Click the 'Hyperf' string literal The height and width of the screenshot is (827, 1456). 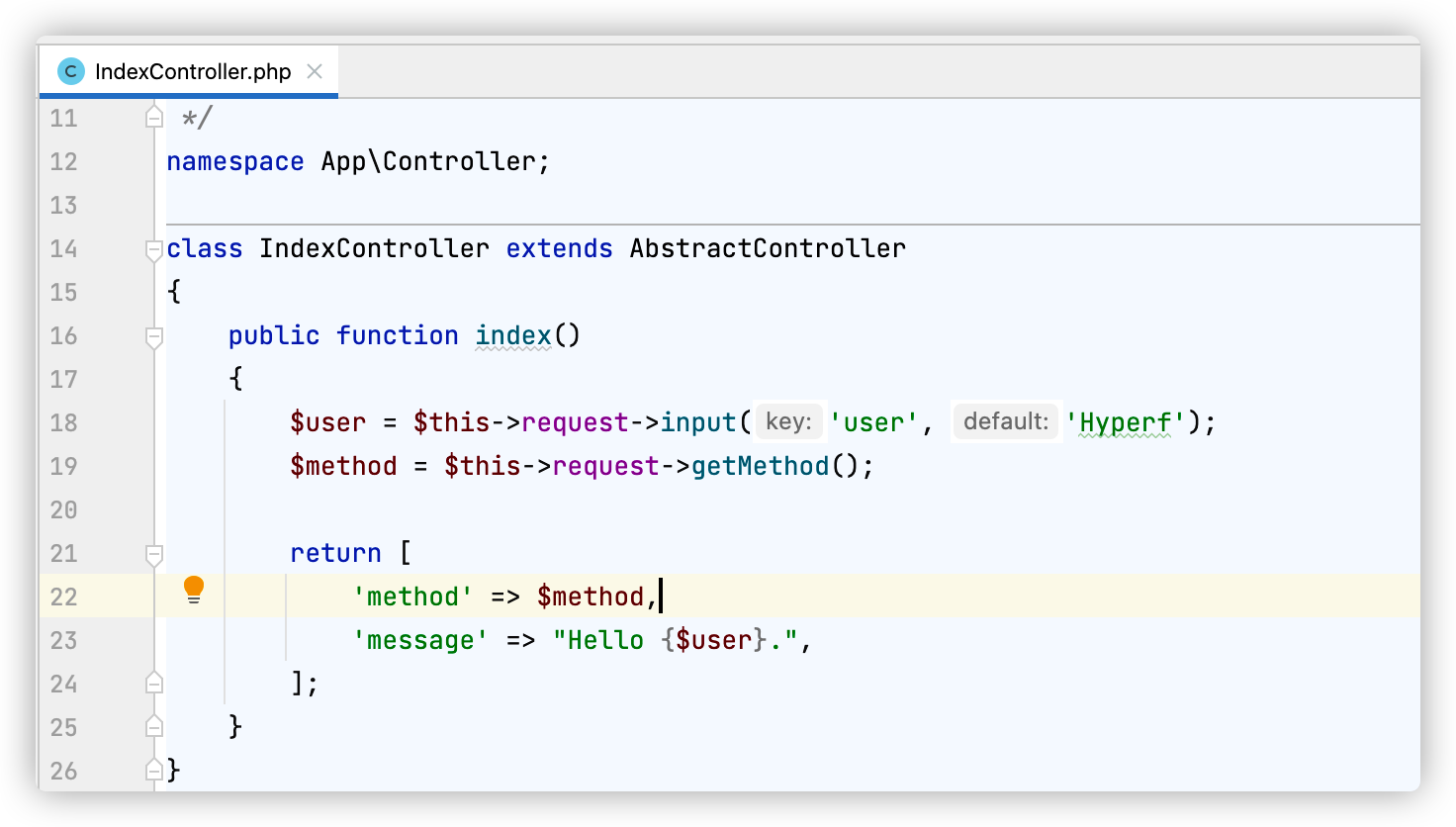click(x=1125, y=422)
